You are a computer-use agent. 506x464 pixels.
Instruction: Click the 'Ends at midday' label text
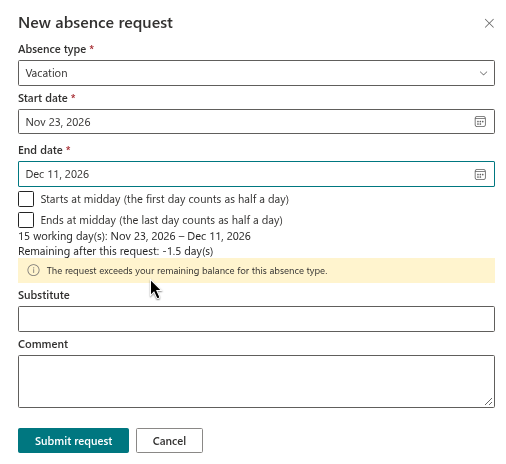coord(162,220)
